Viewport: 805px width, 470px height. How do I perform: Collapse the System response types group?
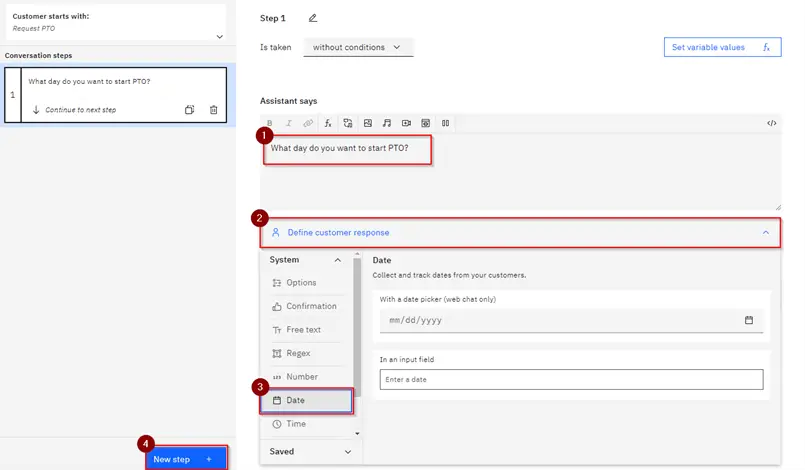point(337,260)
